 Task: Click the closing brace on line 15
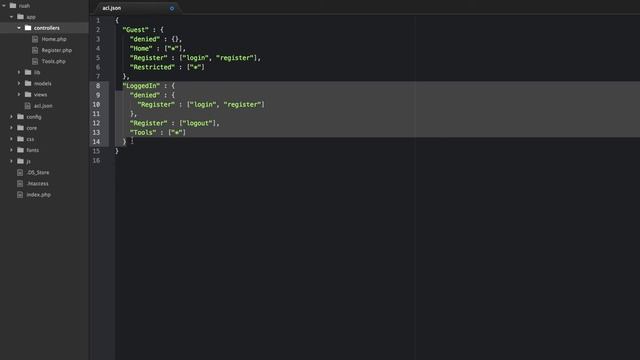117,151
